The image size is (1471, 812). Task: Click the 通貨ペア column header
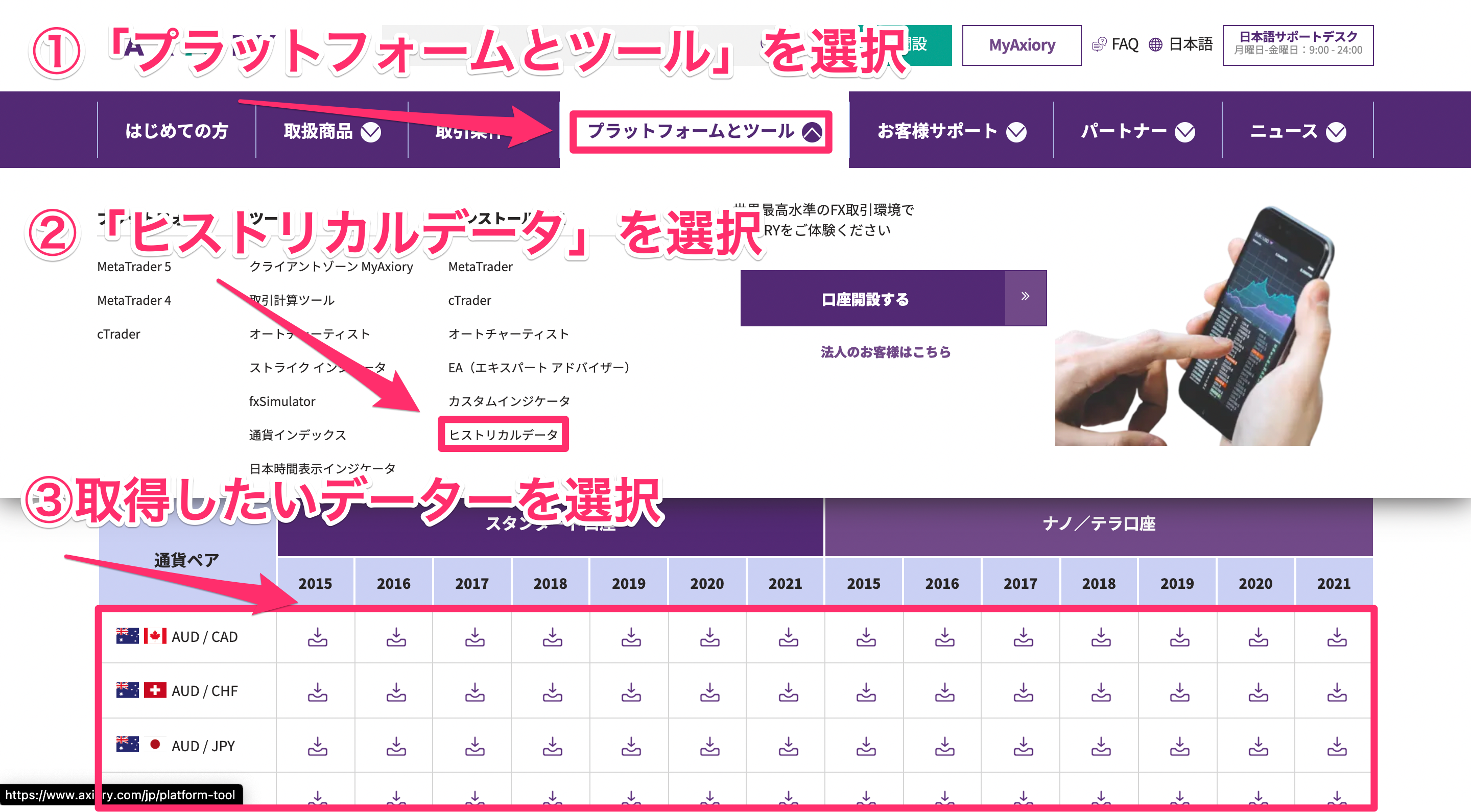tap(187, 560)
